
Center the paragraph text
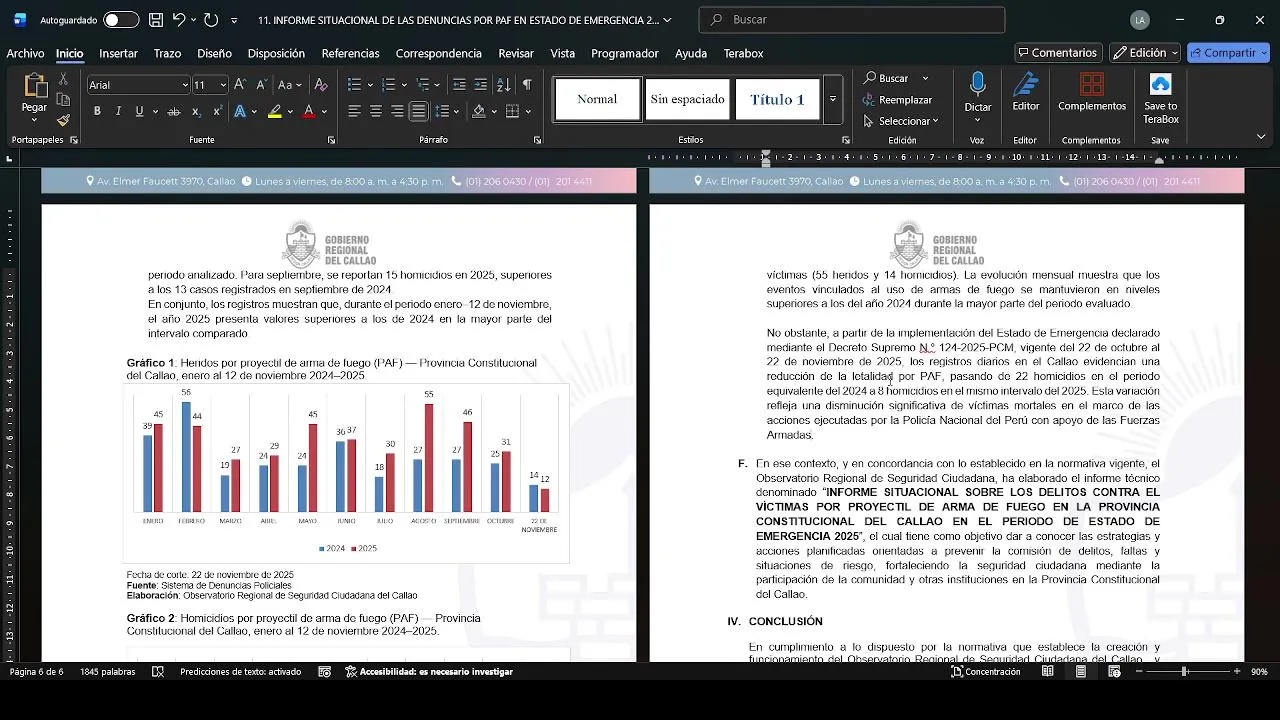click(376, 111)
